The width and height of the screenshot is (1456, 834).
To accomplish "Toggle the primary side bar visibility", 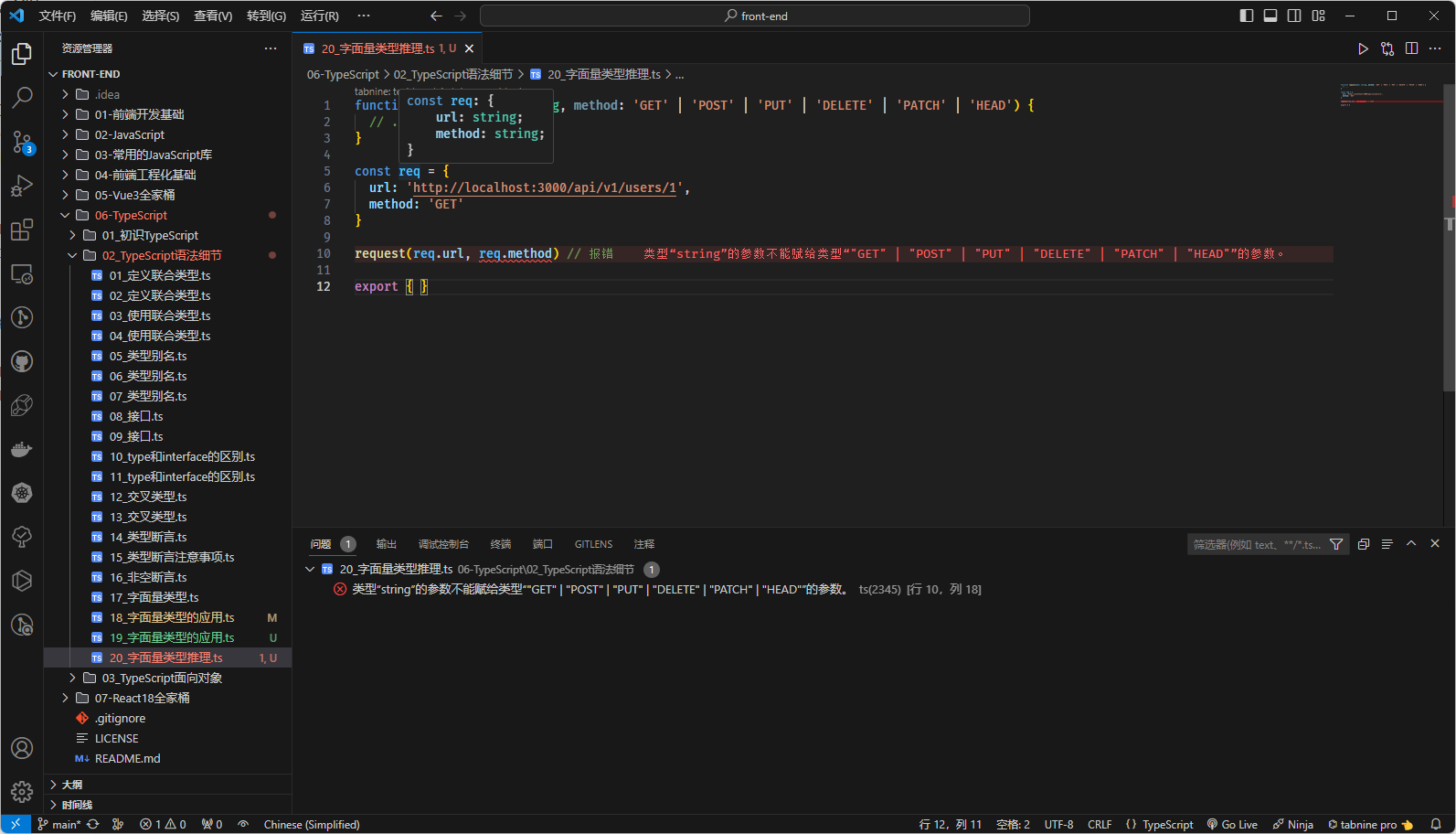I will (x=1246, y=16).
